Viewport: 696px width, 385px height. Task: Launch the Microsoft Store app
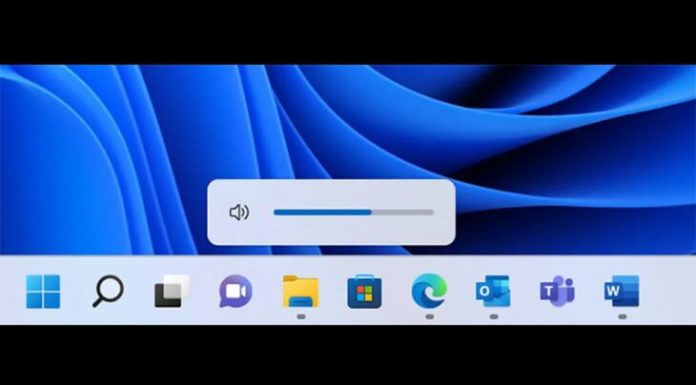tap(364, 291)
